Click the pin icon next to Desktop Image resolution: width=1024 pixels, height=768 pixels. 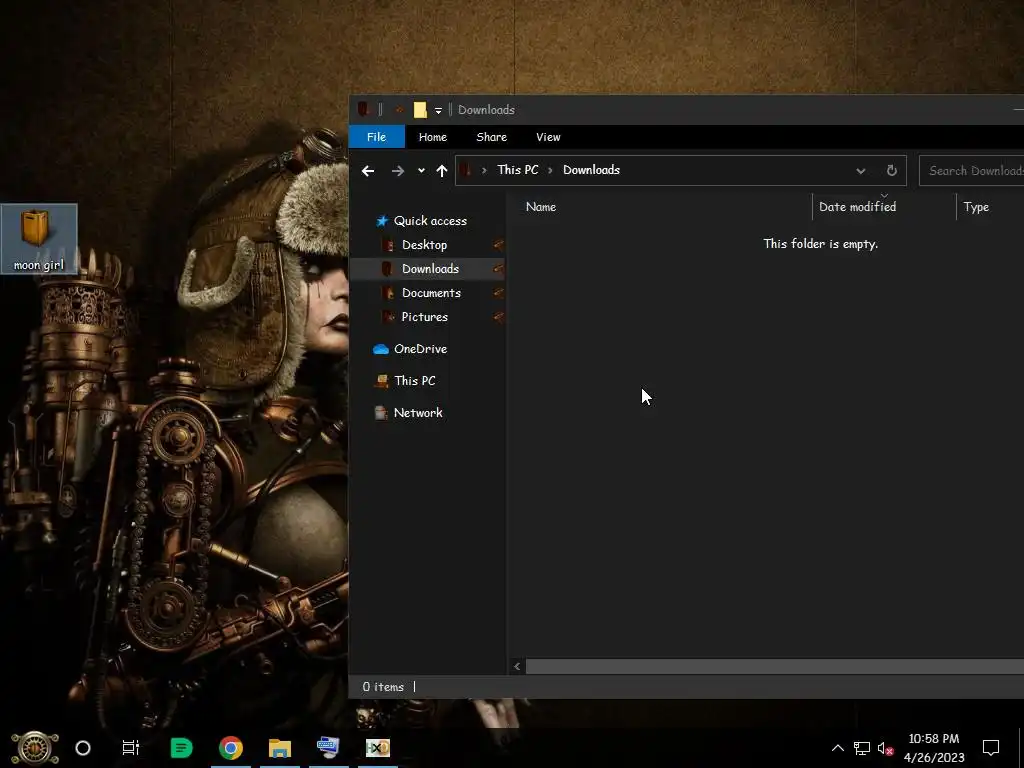point(499,245)
